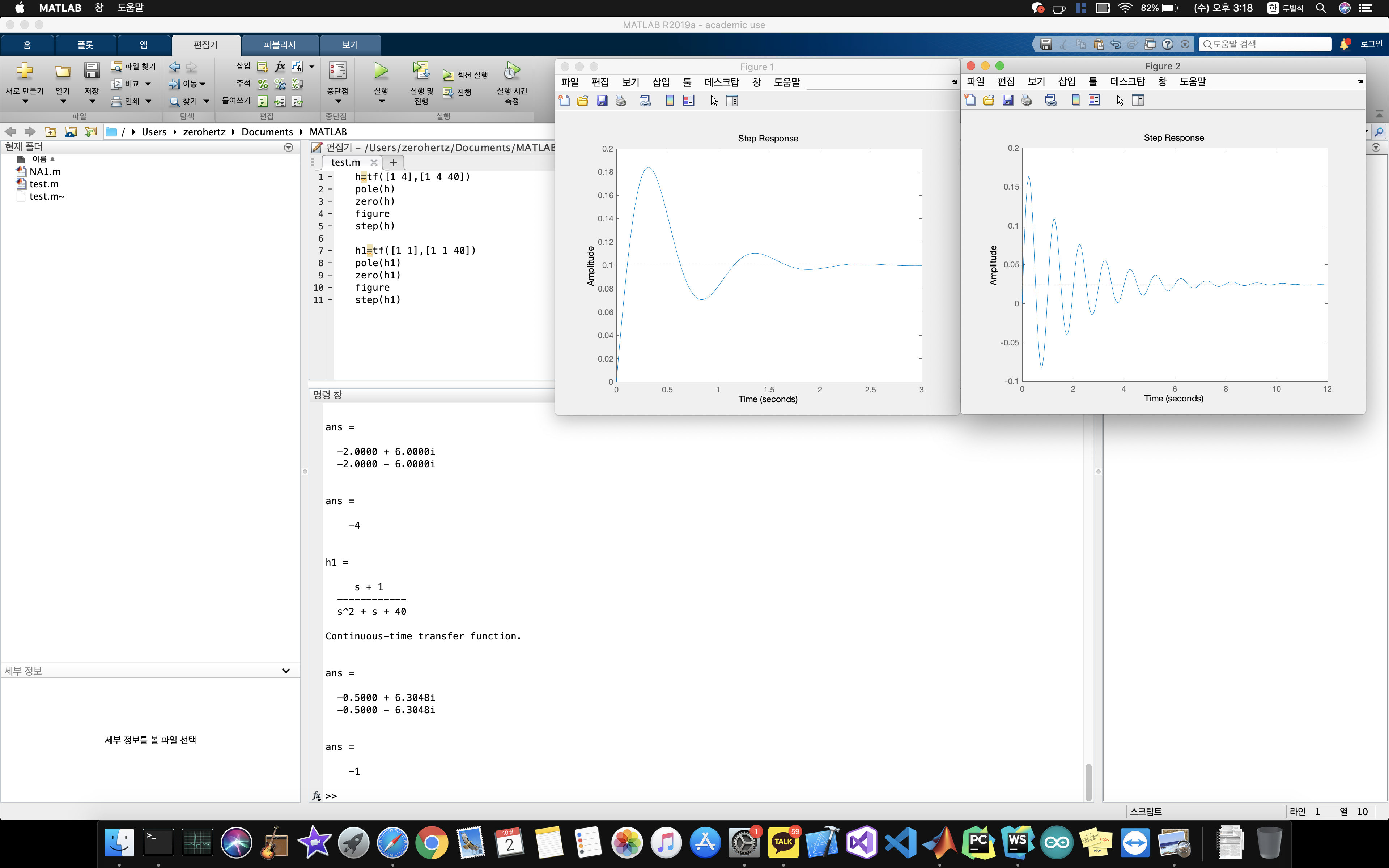Viewport: 1389px width, 868px height.
Task: Open the 중단점 dropdown arrow
Action: point(337,102)
